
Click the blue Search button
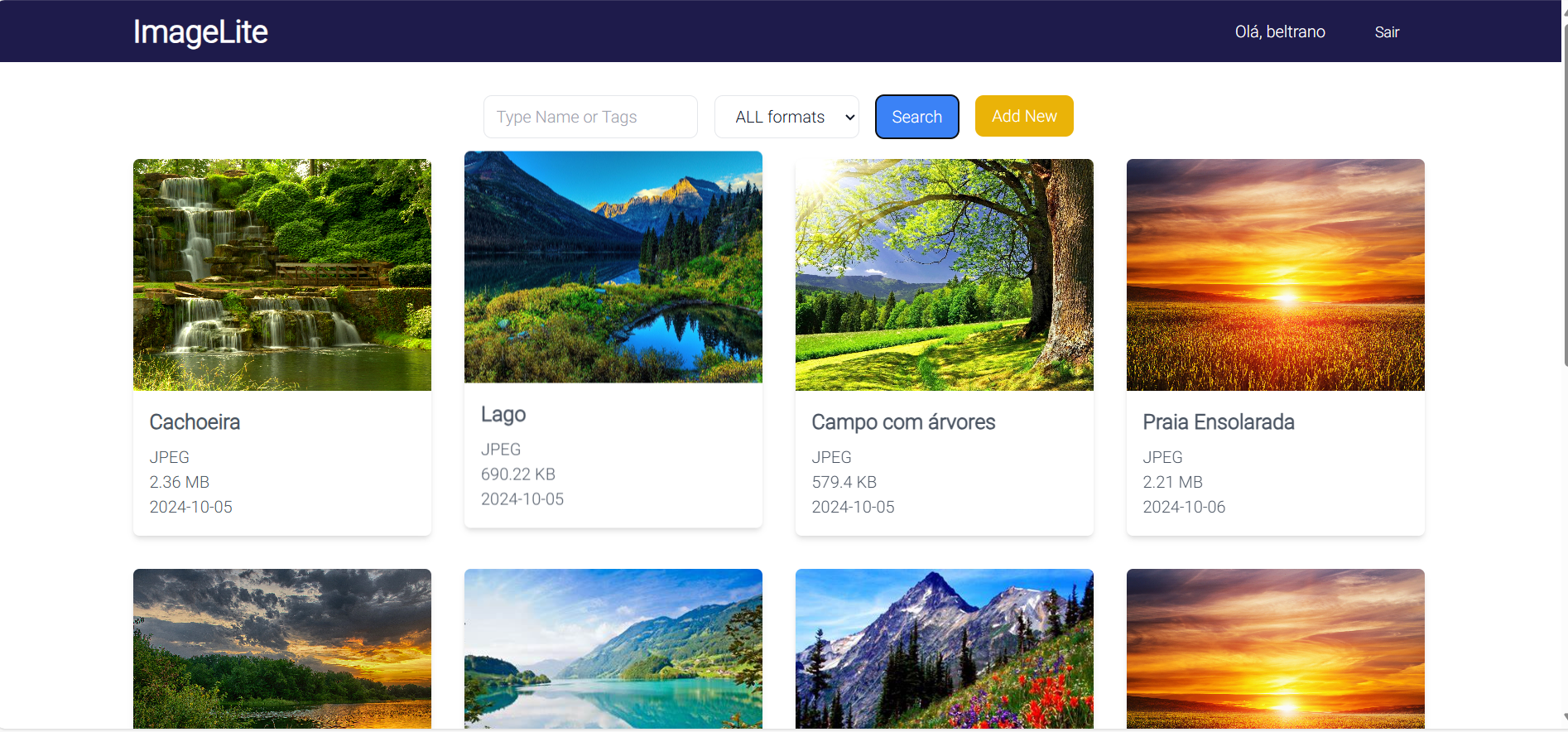pyautogui.click(x=916, y=117)
